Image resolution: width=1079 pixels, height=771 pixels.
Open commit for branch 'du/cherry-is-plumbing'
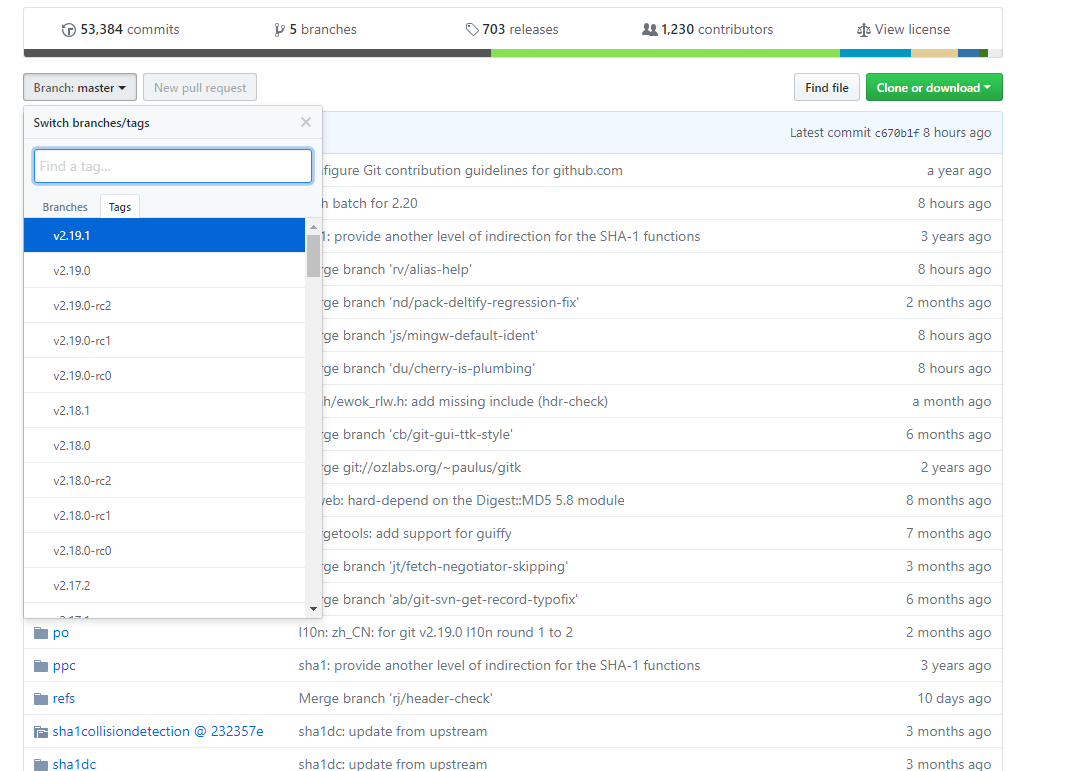tap(429, 369)
